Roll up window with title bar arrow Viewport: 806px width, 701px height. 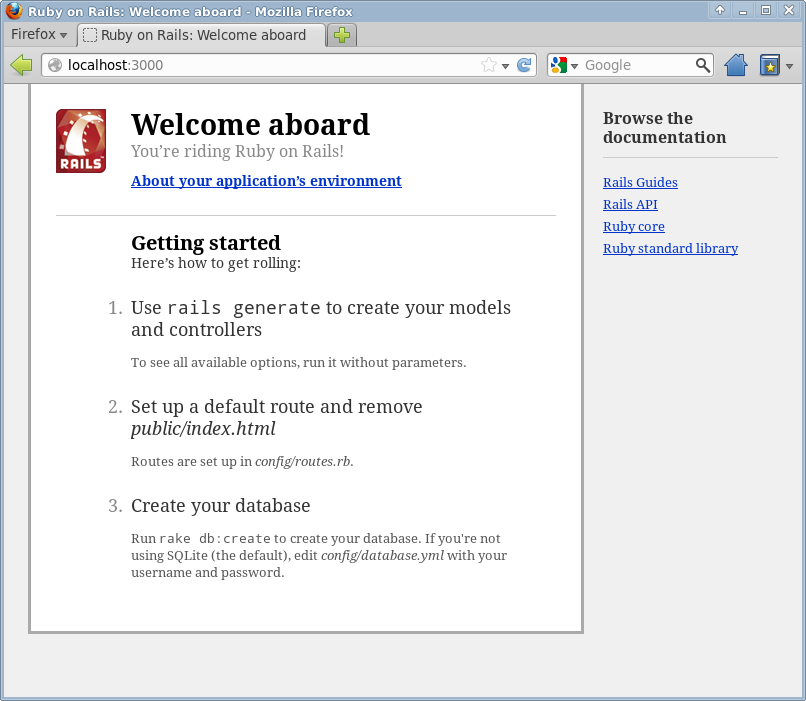[720, 10]
